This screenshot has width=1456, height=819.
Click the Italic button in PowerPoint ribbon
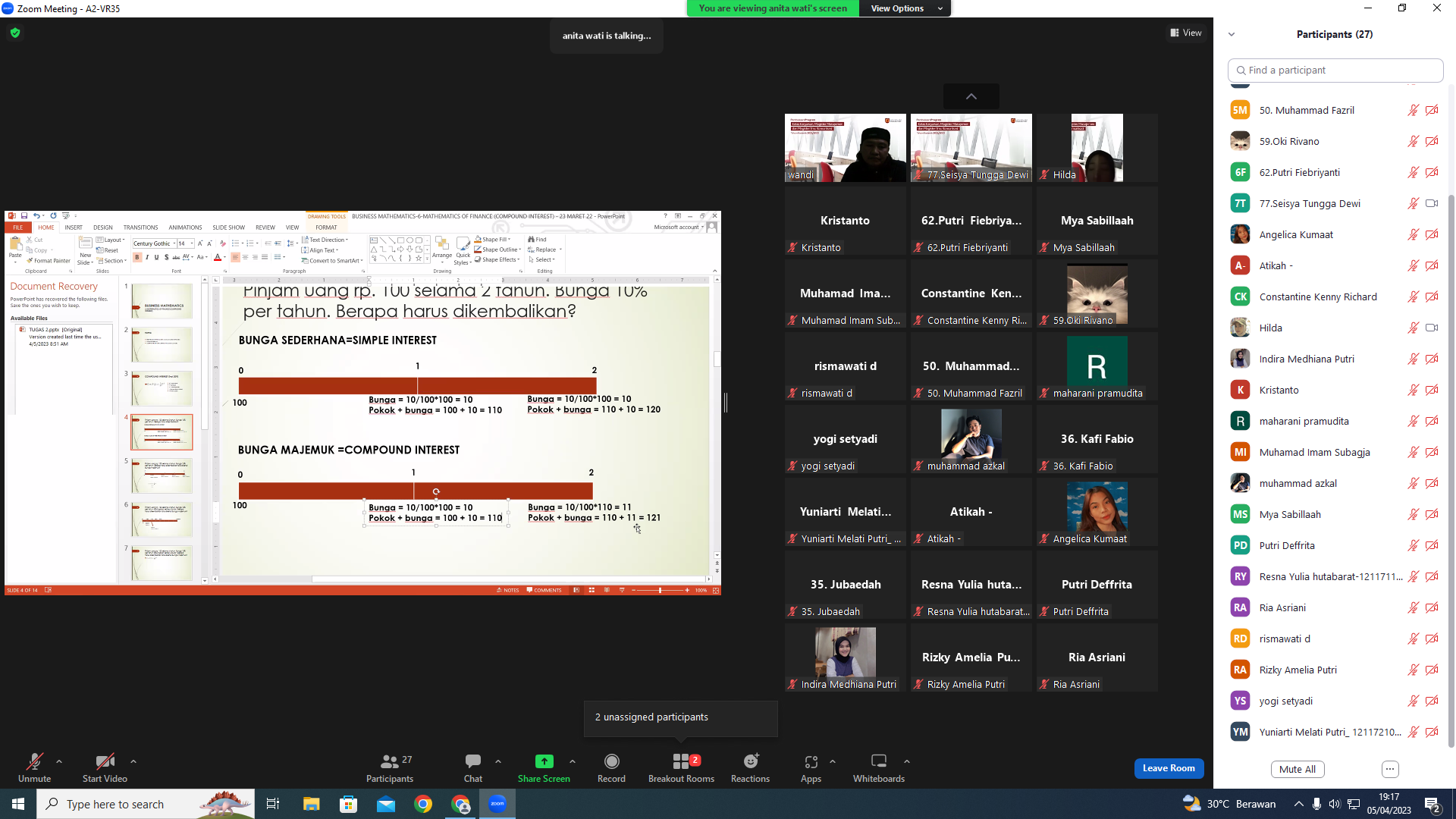(147, 258)
